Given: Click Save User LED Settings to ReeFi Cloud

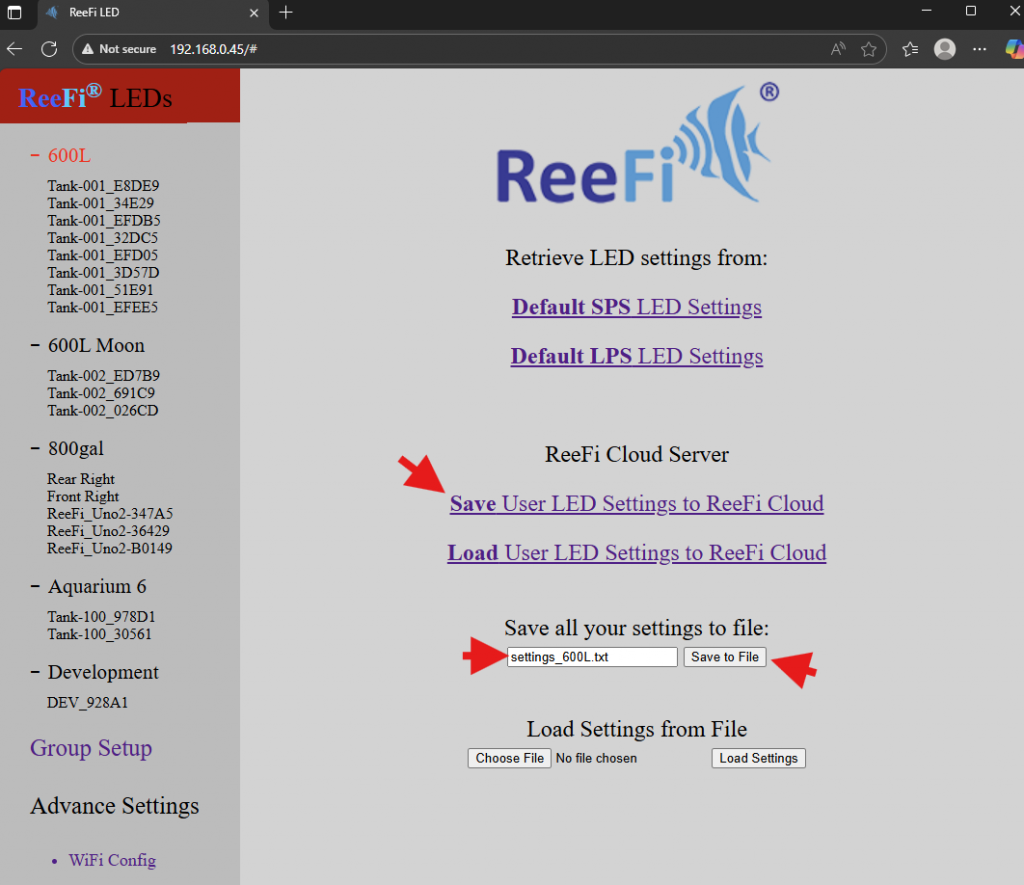Looking at the screenshot, I should click(x=636, y=504).
